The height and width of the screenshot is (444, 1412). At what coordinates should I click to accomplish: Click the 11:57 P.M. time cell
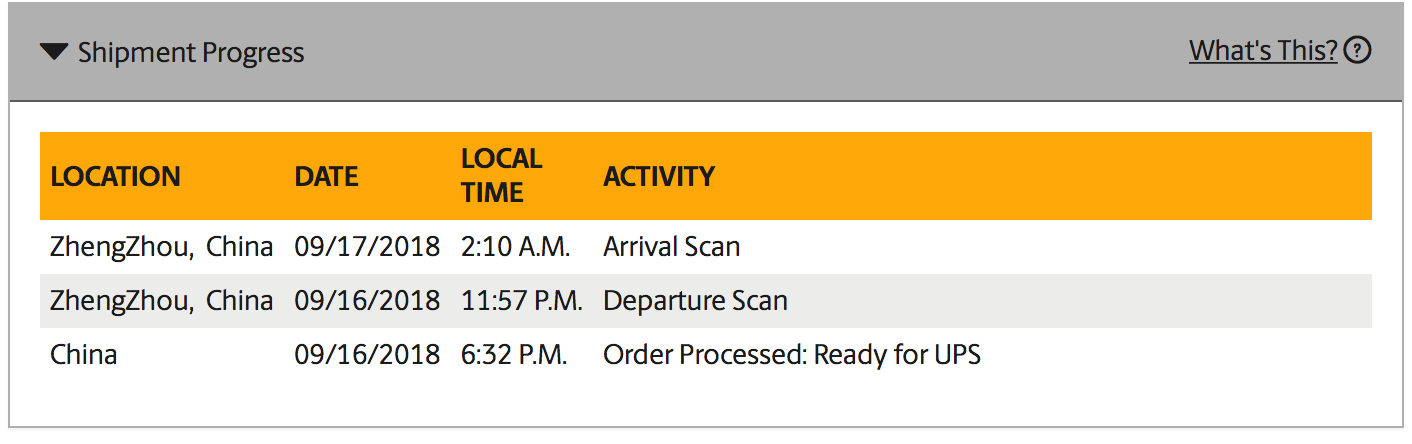pyautogui.click(x=522, y=301)
